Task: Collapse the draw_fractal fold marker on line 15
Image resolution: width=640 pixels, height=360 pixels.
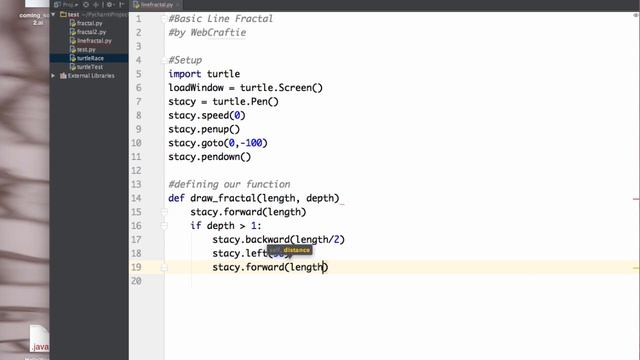Action: coord(164,212)
